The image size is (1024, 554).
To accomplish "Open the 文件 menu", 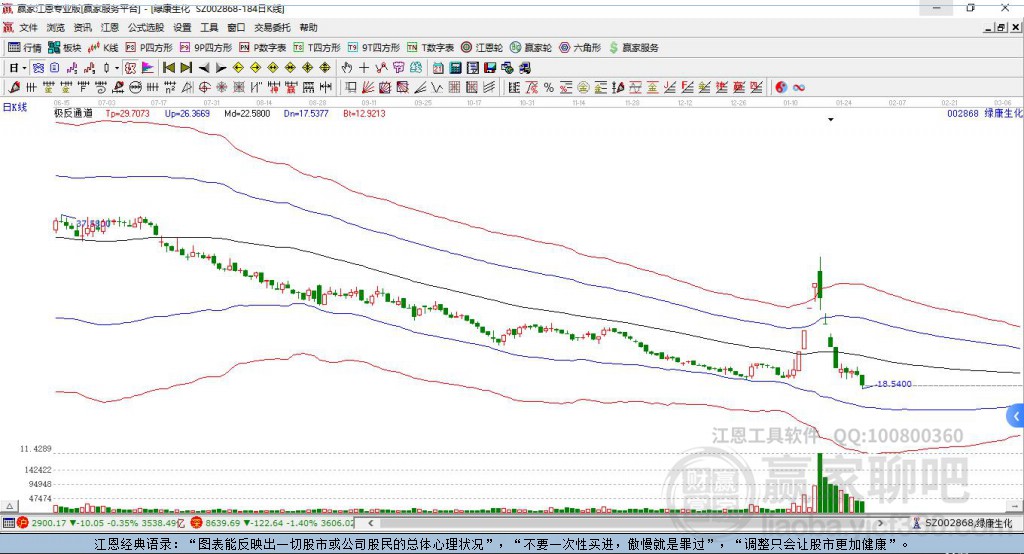I will (x=28, y=27).
